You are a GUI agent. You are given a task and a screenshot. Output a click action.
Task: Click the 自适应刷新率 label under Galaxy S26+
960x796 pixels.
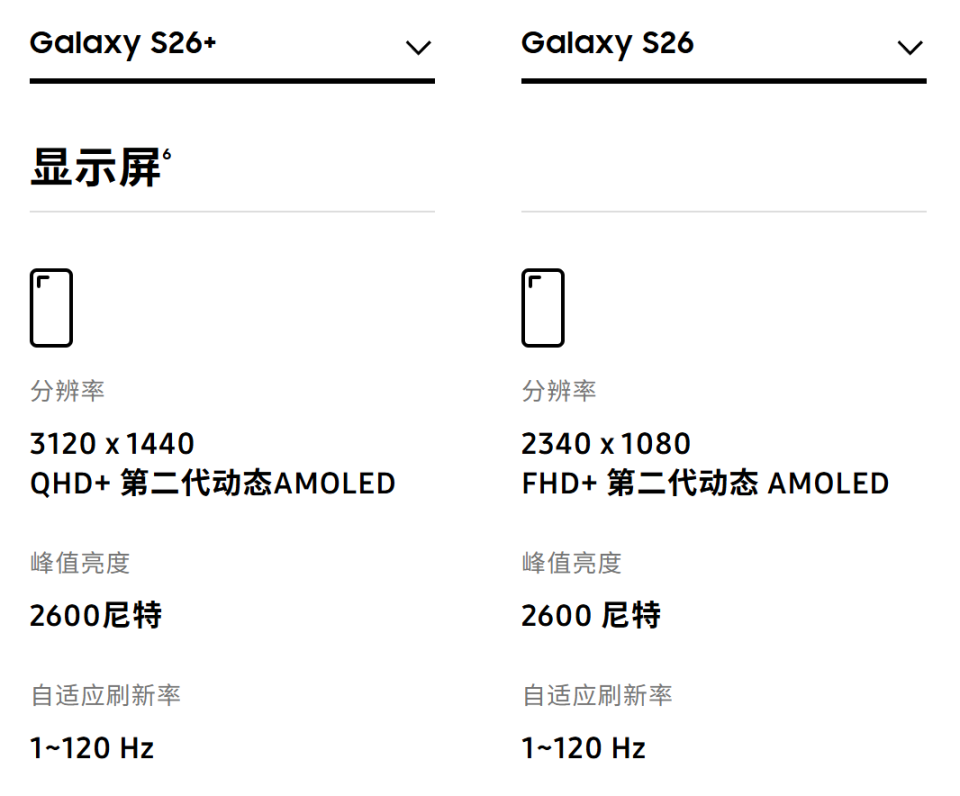coord(106,696)
